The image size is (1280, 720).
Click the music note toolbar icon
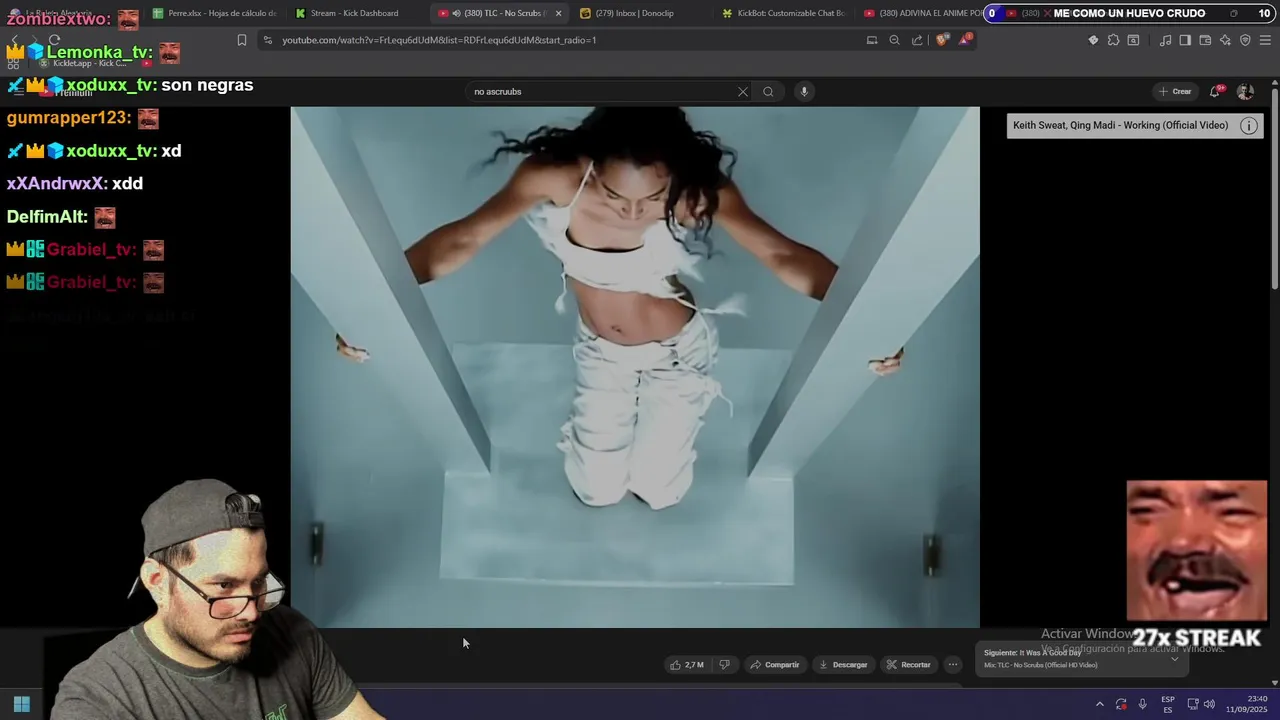tap(1165, 40)
